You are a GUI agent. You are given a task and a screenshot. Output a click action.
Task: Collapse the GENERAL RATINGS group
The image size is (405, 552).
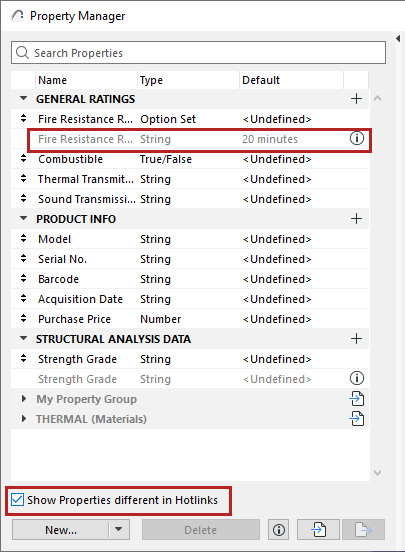coord(23,99)
